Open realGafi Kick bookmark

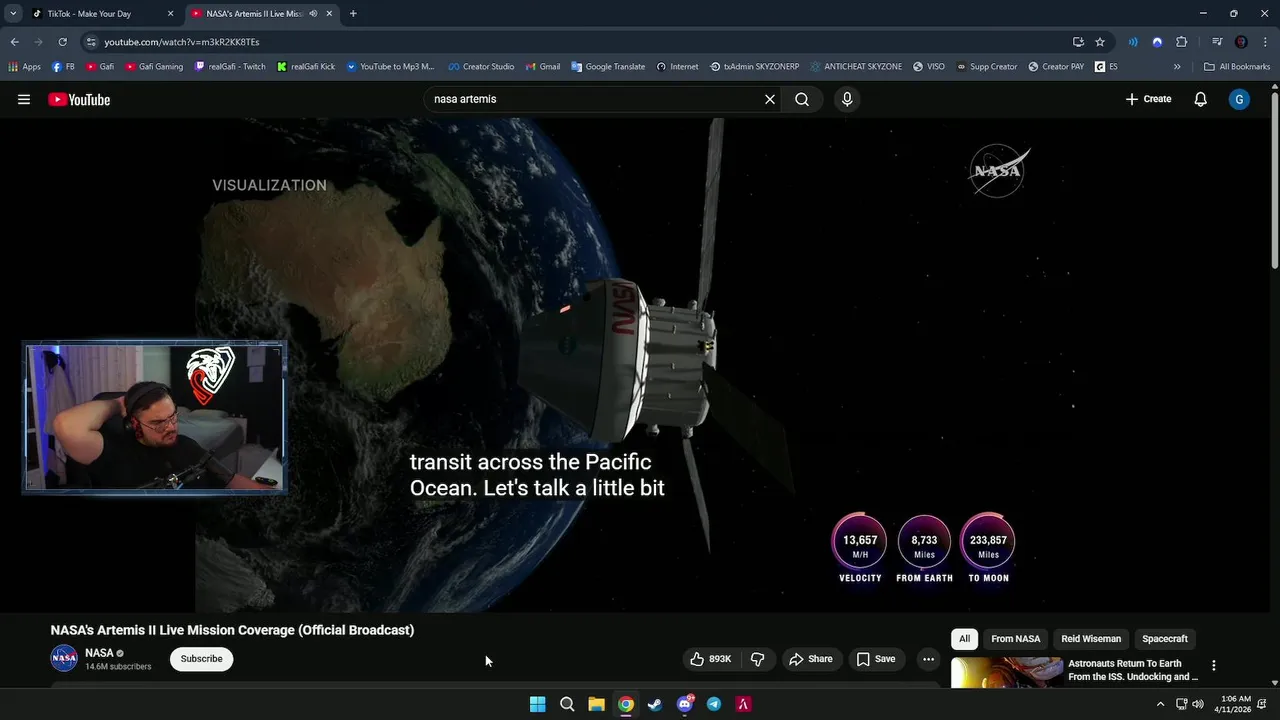click(306, 67)
